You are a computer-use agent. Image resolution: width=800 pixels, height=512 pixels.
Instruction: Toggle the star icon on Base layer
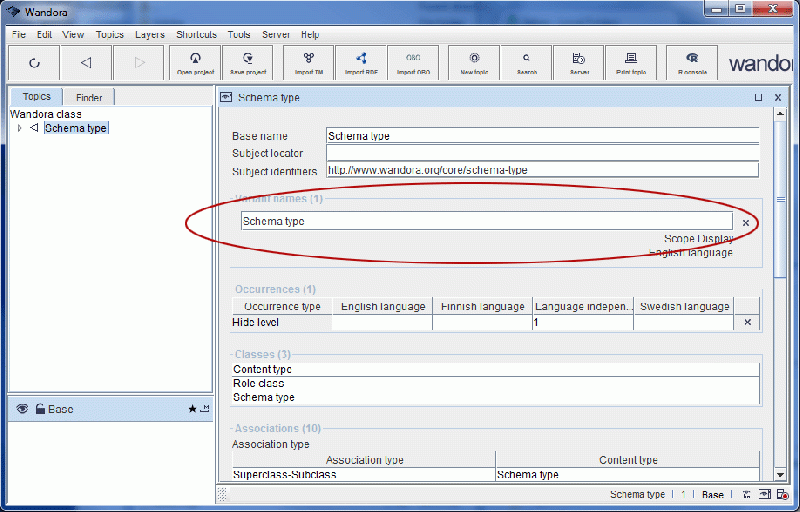(x=192, y=409)
